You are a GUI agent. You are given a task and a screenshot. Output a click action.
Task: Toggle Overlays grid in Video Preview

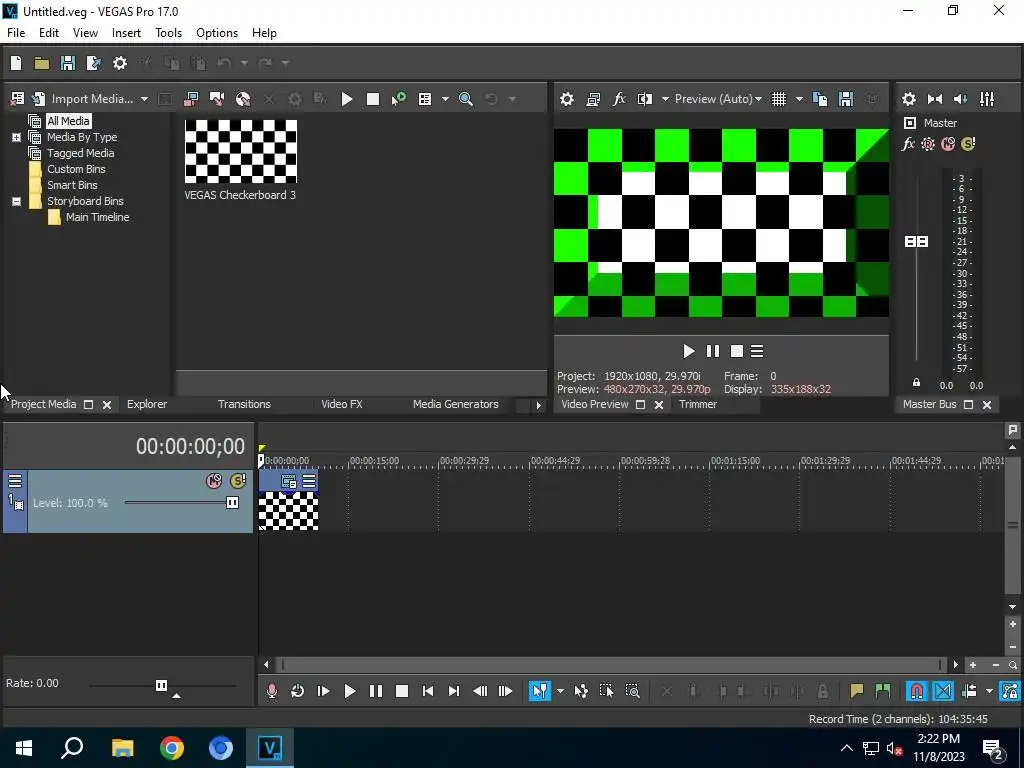(779, 99)
